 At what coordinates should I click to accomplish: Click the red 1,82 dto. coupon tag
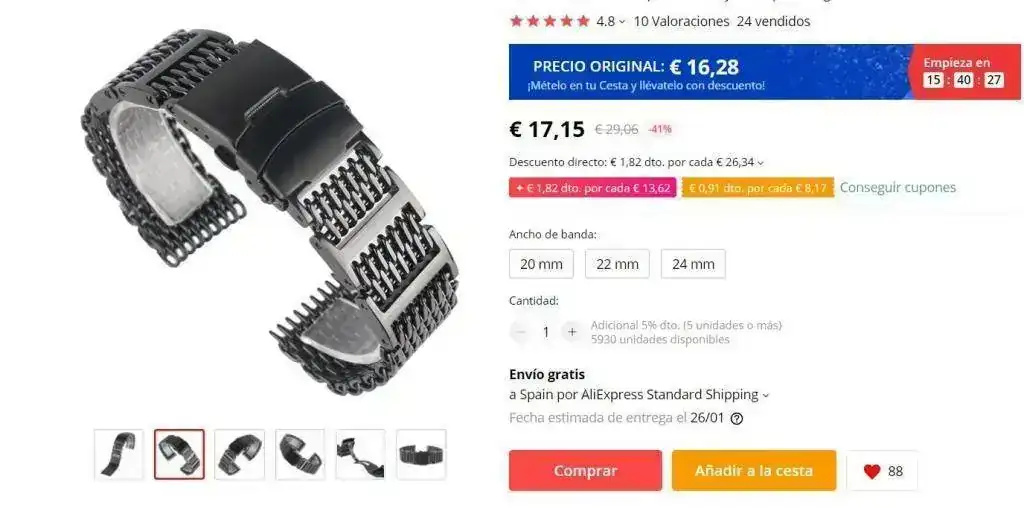point(593,188)
